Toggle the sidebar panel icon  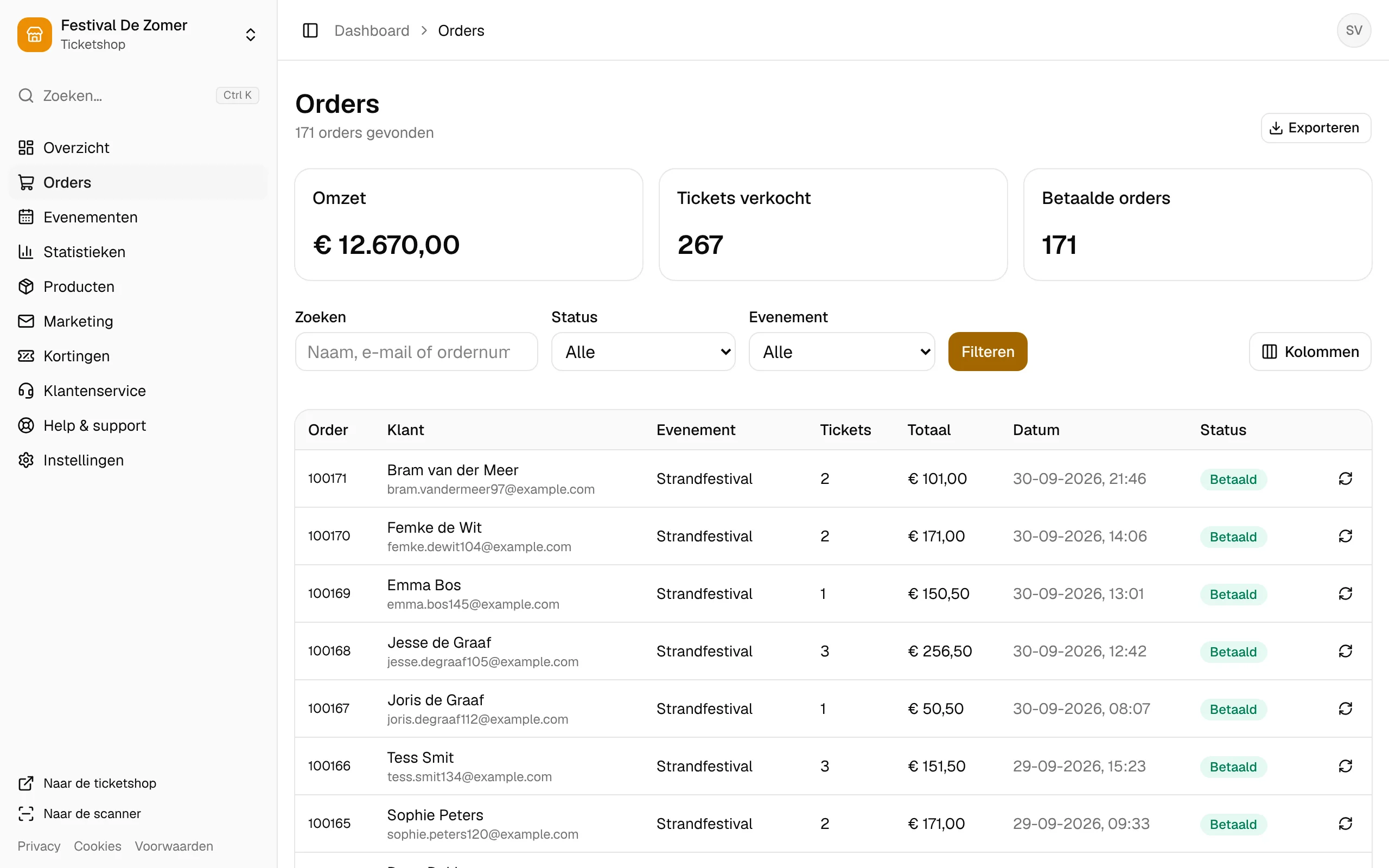[310, 30]
